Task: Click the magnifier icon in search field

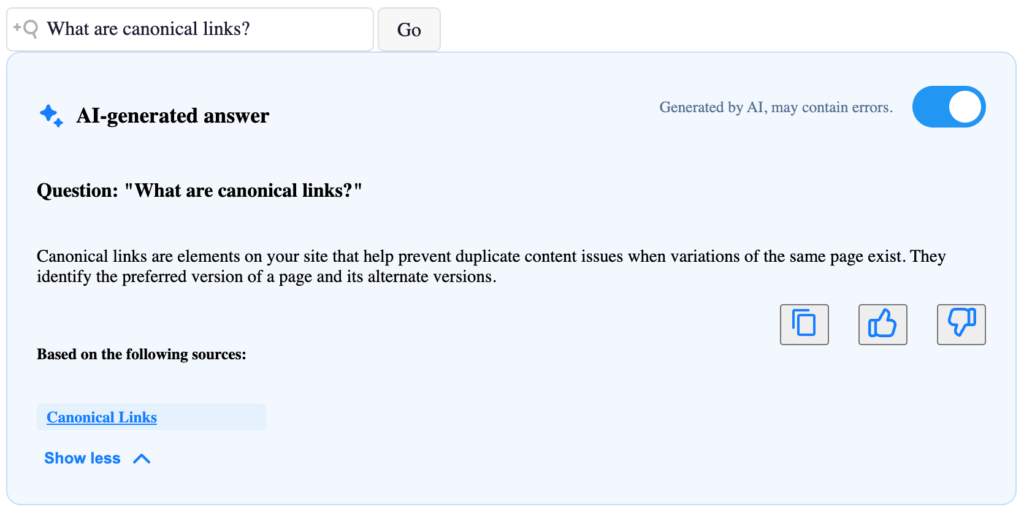Action: tap(25, 29)
